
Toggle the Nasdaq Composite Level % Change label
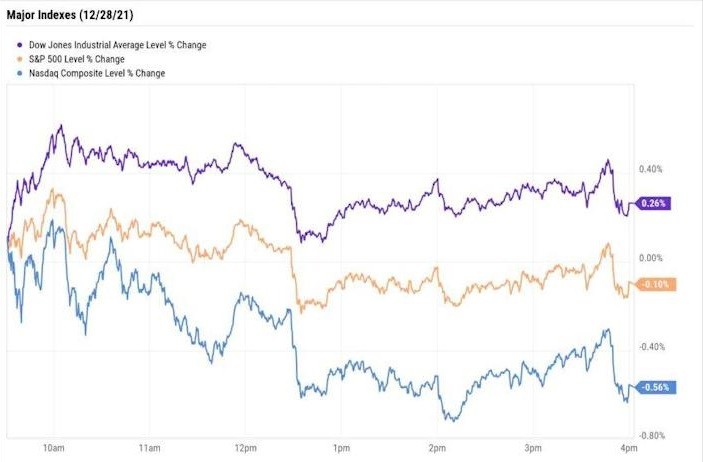(98, 73)
